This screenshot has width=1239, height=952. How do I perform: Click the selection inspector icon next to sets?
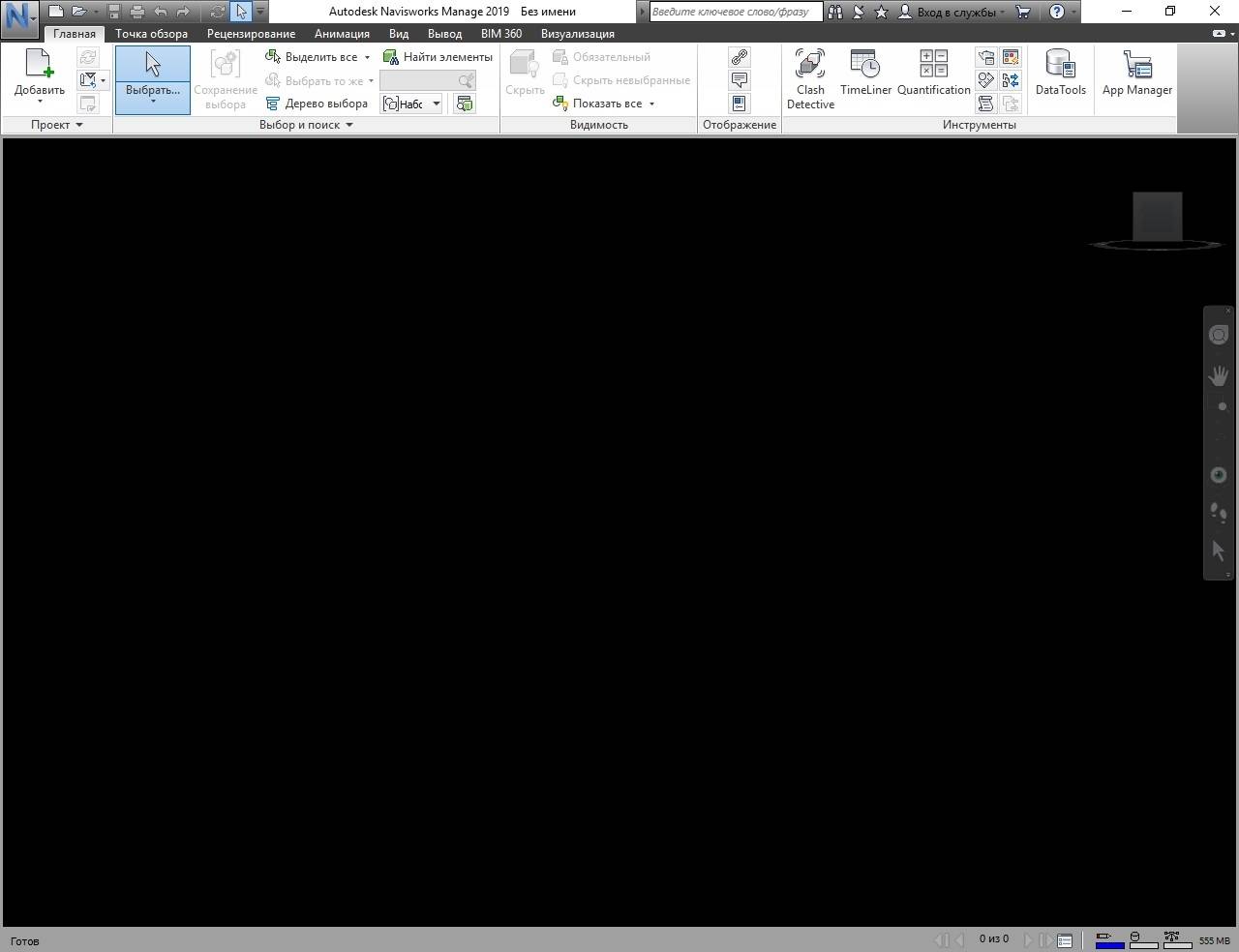(465, 104)
